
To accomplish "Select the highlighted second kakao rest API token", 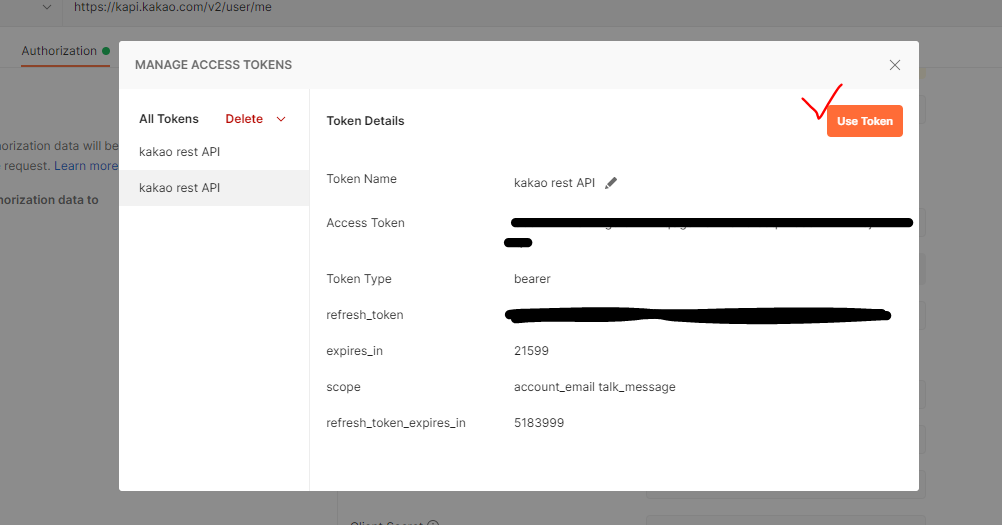I will click(x=214, y=188).
